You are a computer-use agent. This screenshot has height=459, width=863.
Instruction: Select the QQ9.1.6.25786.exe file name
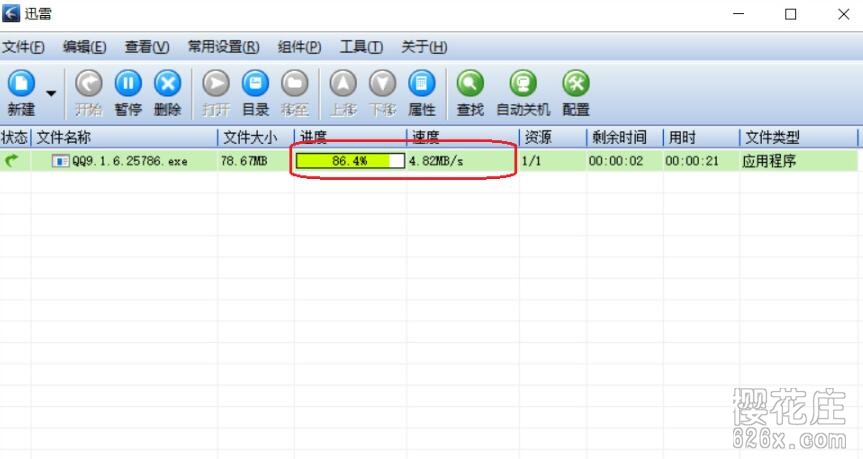tap(130, 161)
